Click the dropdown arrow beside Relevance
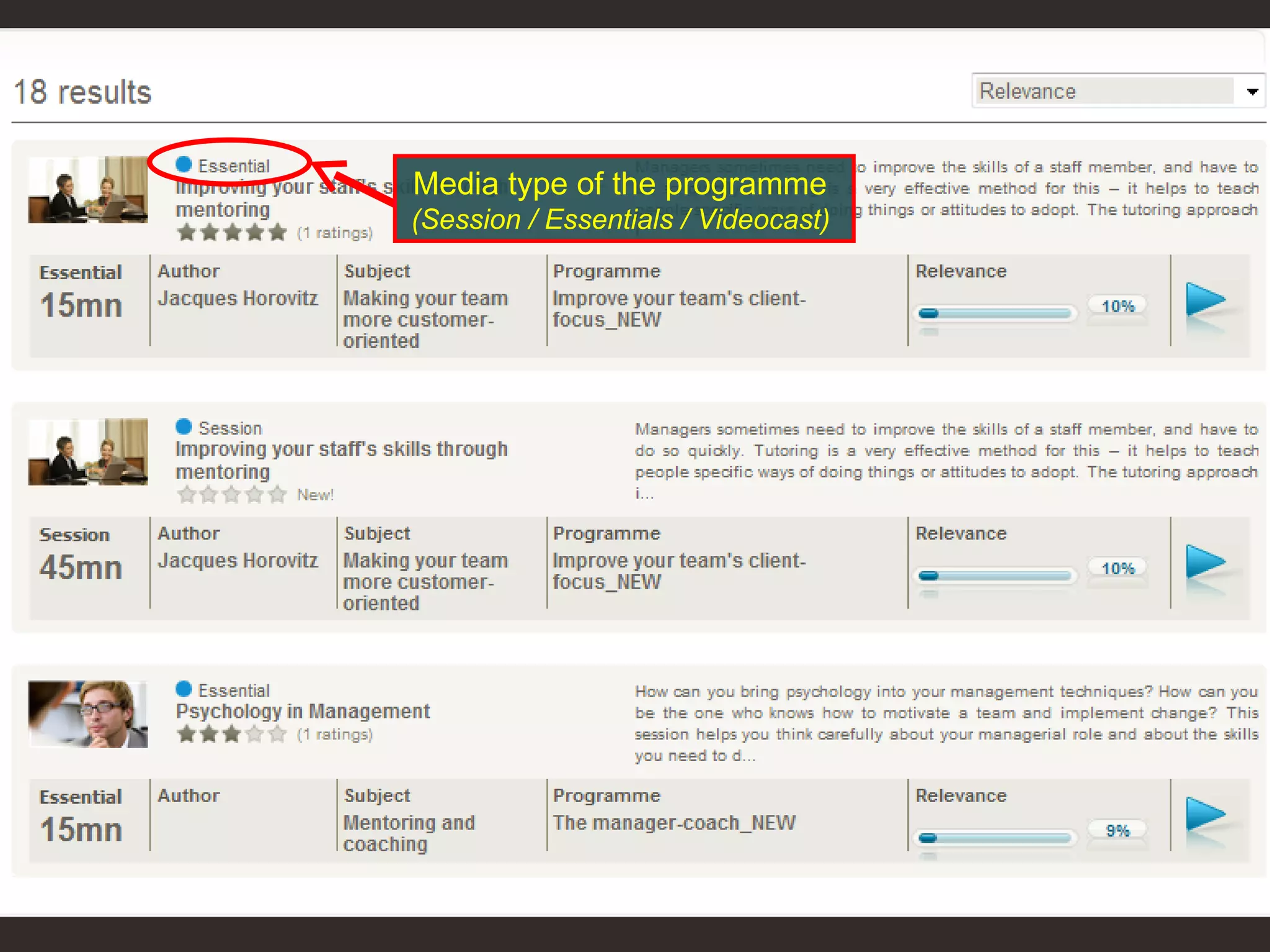This screenshot has height=952, width=1270. 1252,92
